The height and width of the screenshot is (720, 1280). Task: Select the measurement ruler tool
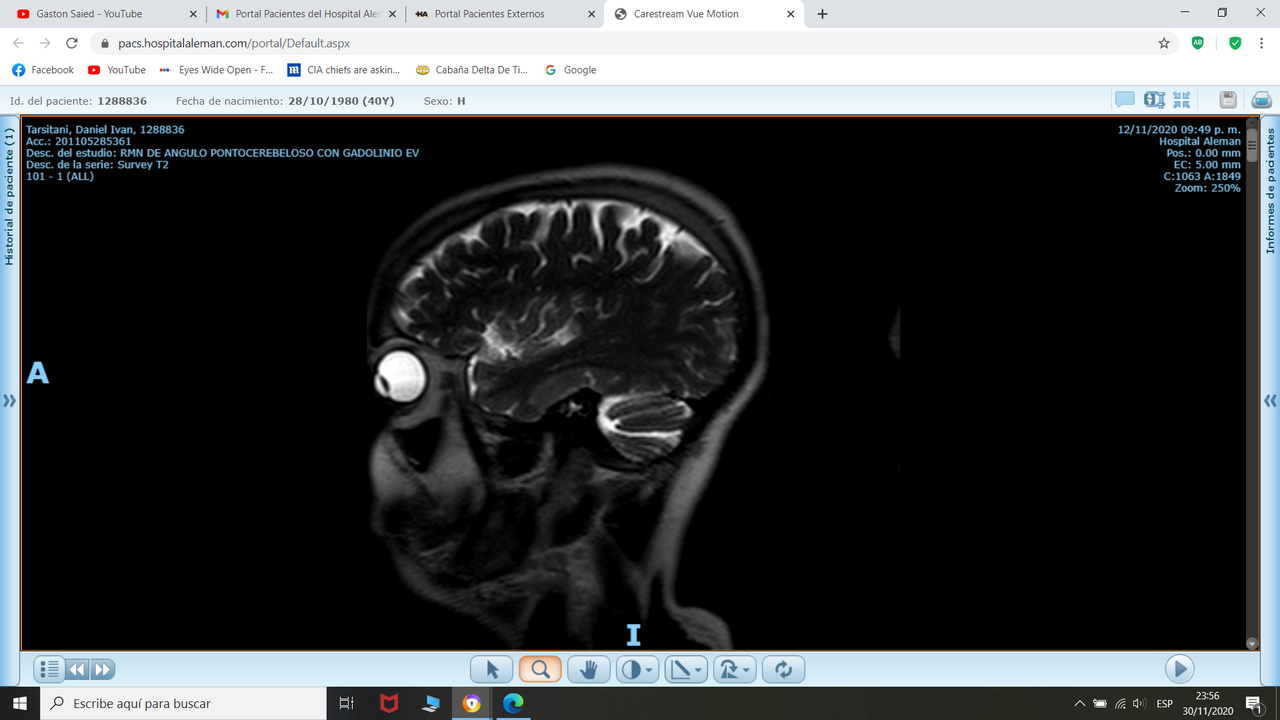[680, 669]
